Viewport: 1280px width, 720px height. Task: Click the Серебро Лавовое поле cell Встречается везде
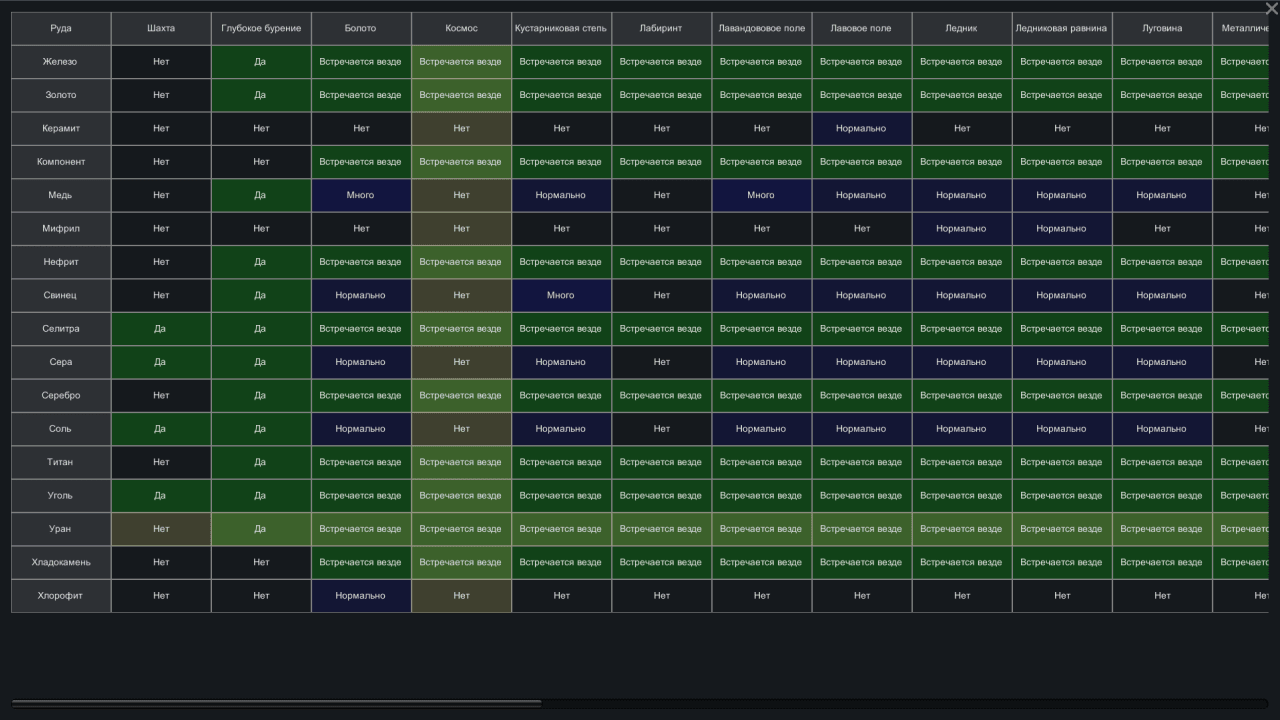tap(861, 395)
